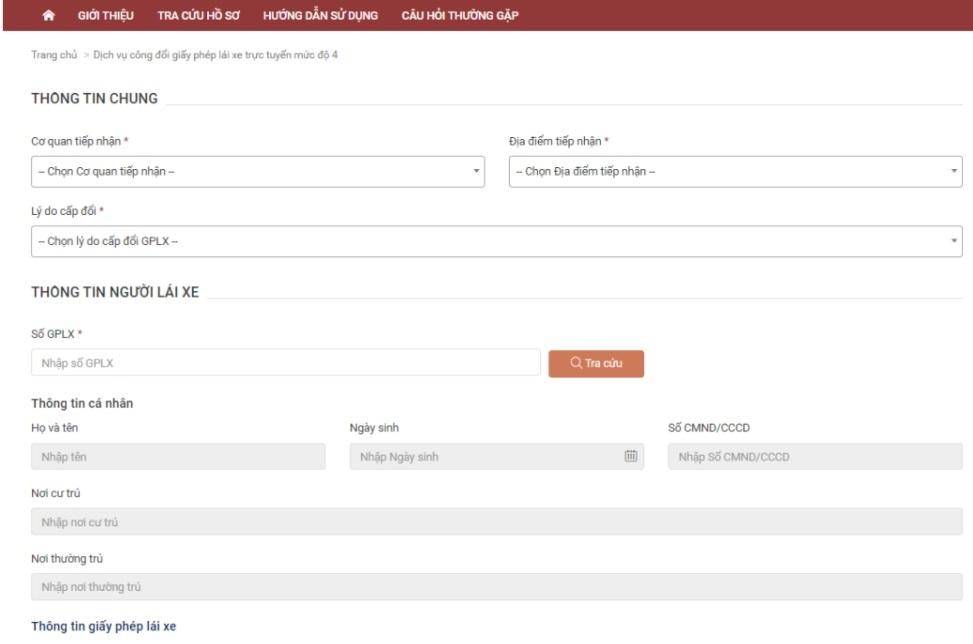Open the GIỚI THIỆU menu
Image resolution: width=973 pixels, height=644 pixels.
(105, 16)
